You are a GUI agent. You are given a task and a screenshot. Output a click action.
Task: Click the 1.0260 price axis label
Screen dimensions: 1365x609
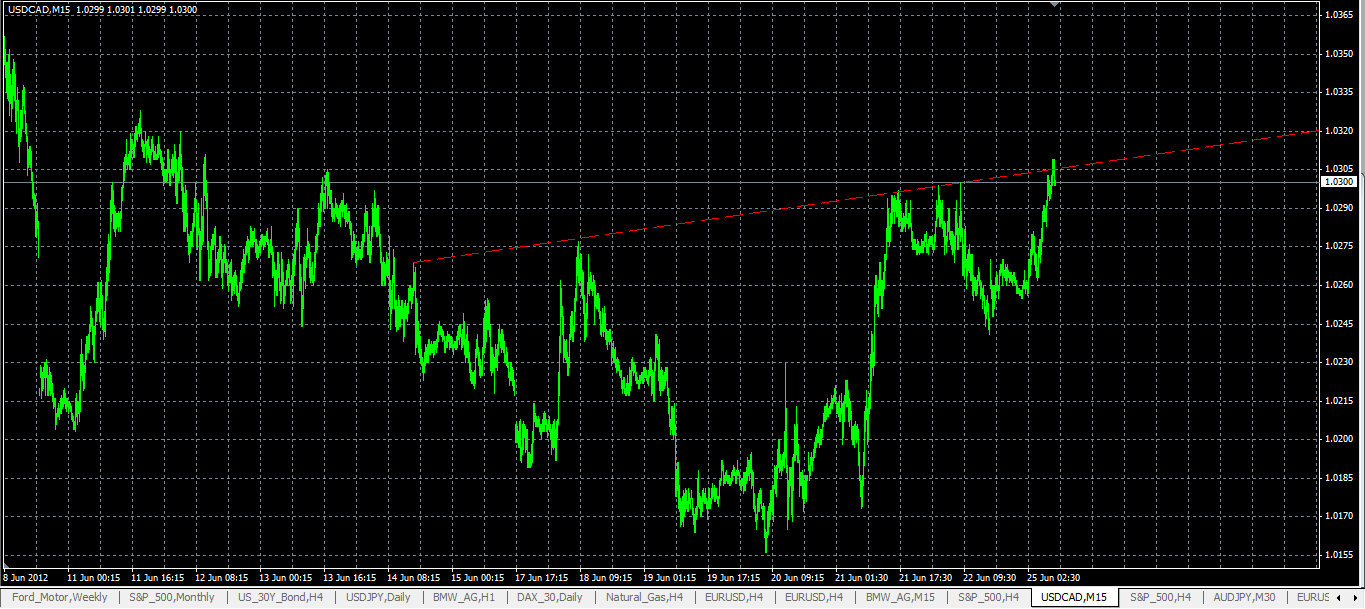pyautogui.click(x=1339, y=285)
